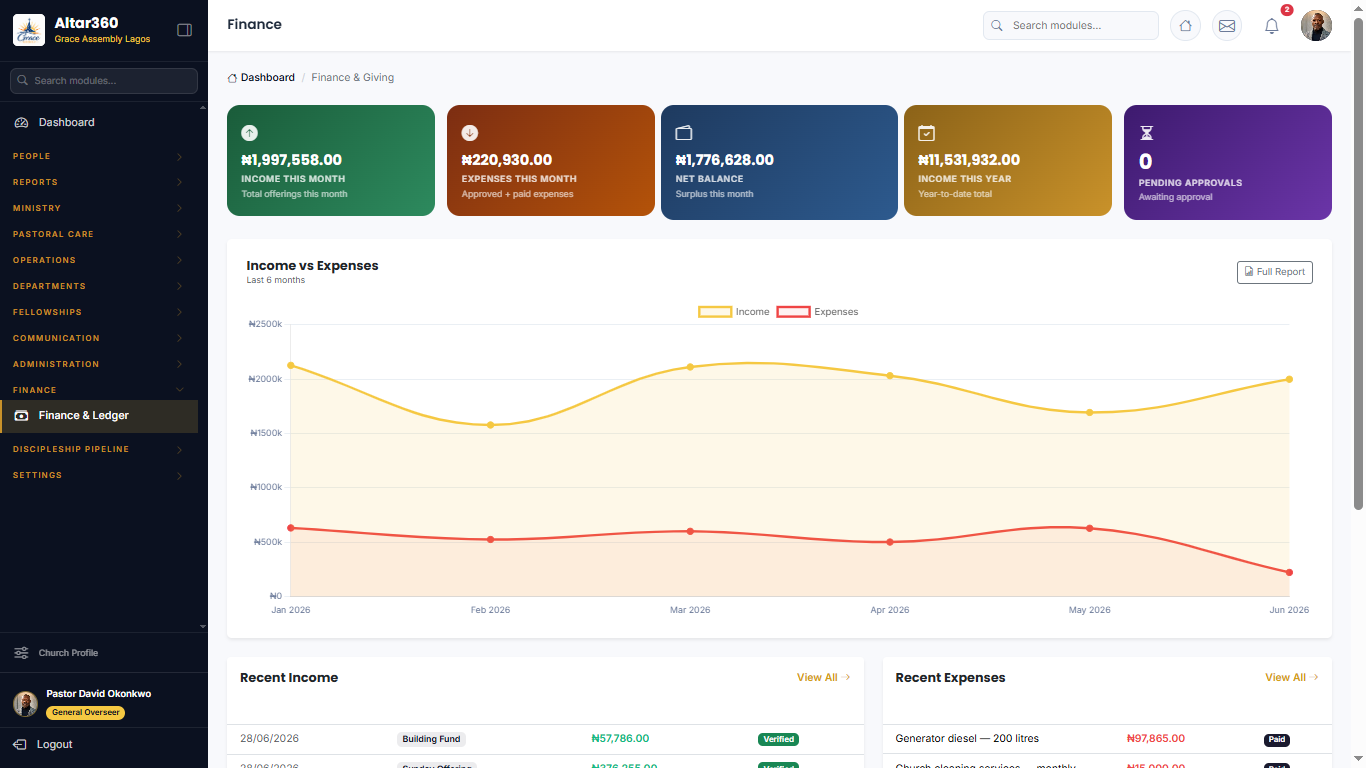Click the Dashboard gauge icon in sidebar
This screenshot has width=1366, height=768.
coord(21,122)
